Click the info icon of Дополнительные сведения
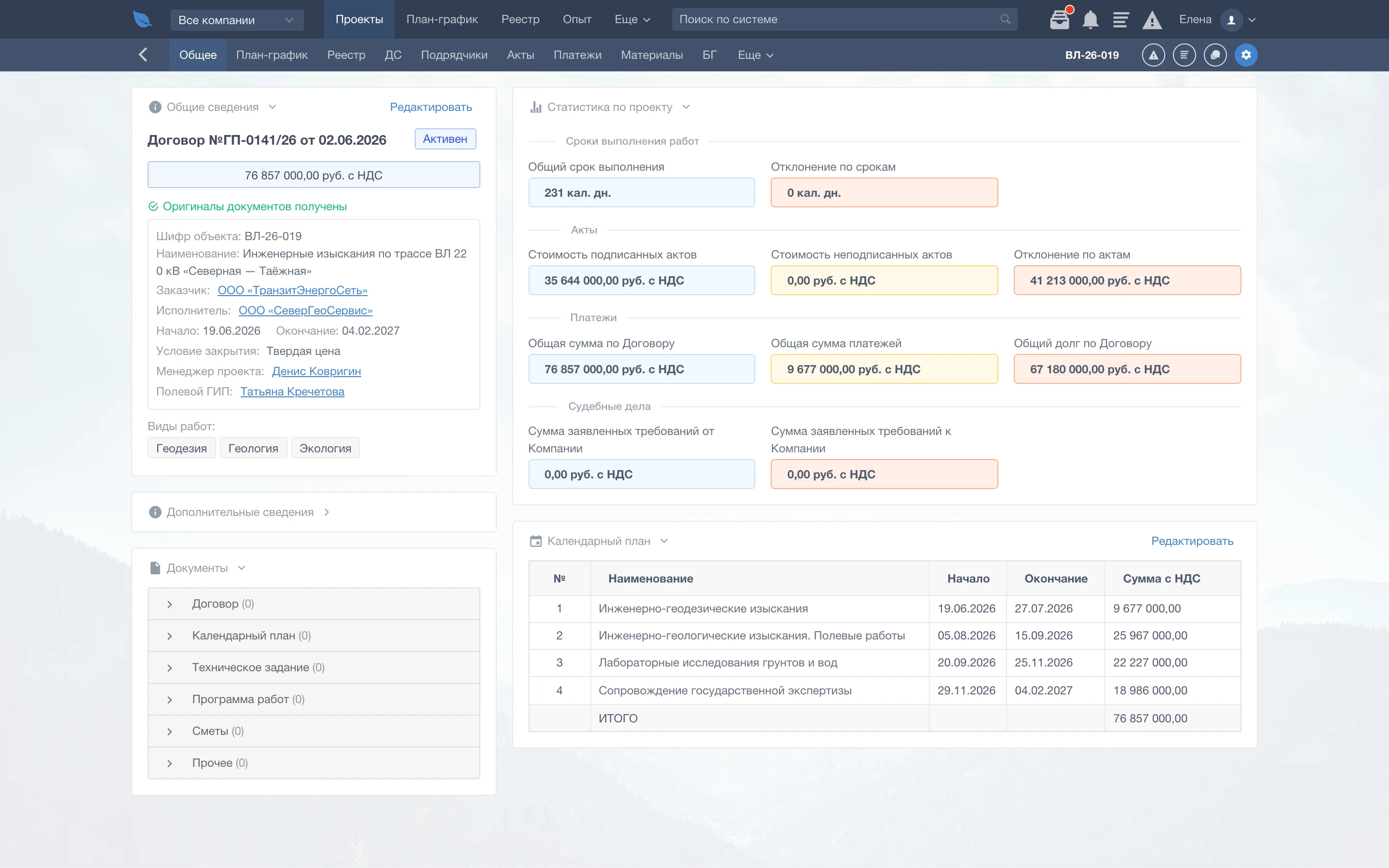 pos(155,512)
